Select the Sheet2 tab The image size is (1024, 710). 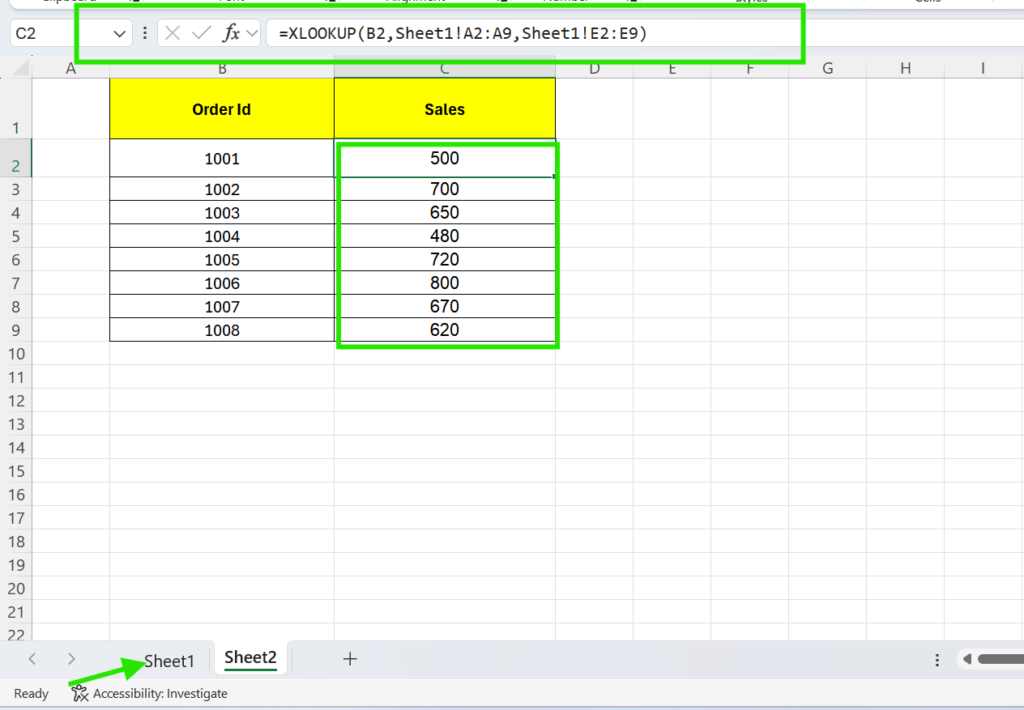pyautogui.click(x=250, y=658)
